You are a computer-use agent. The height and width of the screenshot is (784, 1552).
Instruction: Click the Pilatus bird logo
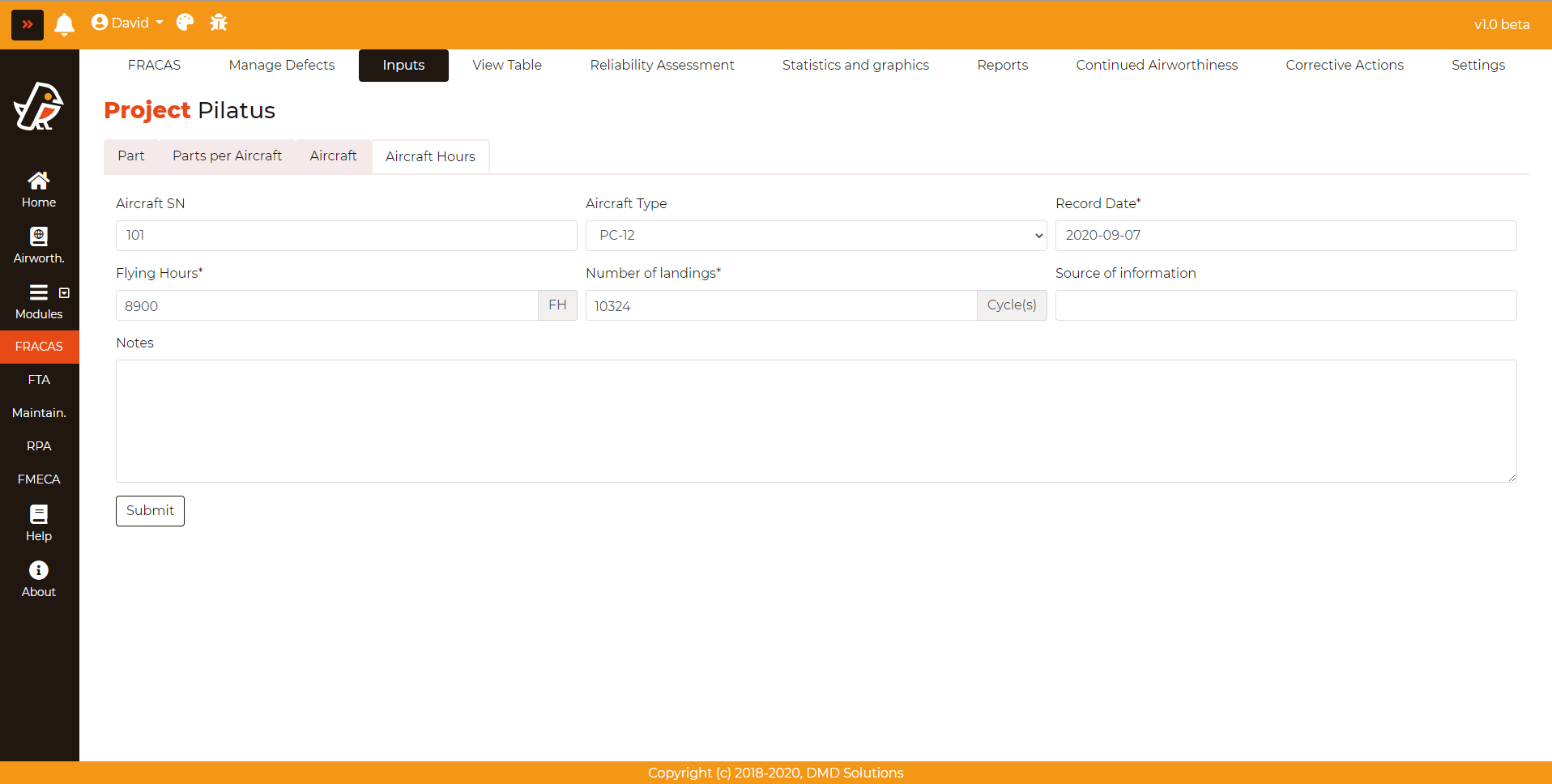[x=39, y=107]
